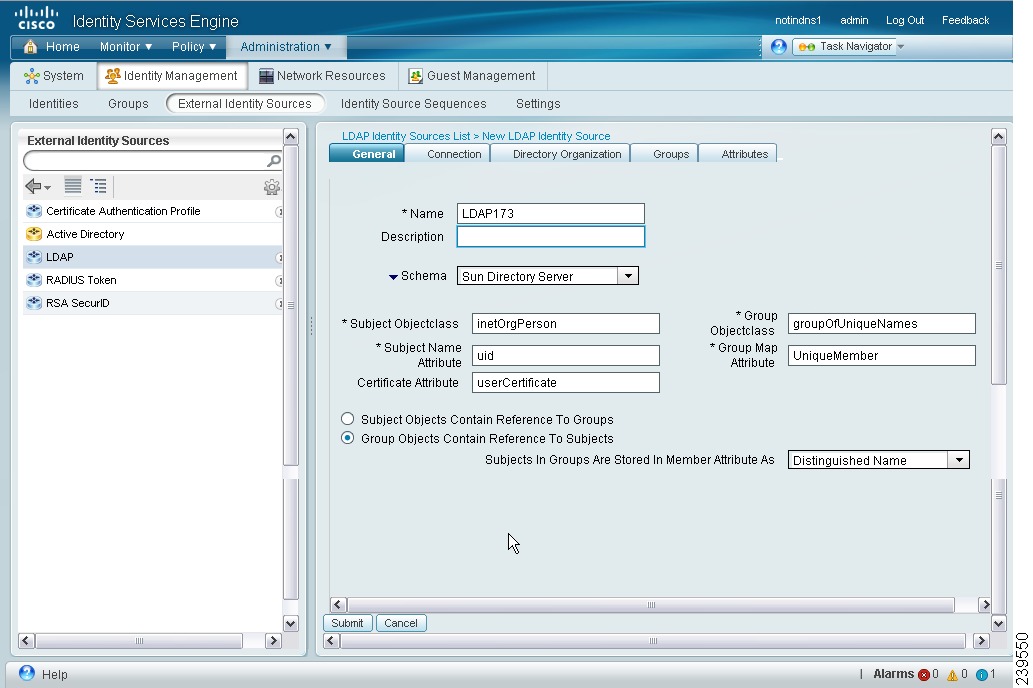Collapse the Schema section triangle
The height and width of the screenshot is (688, 1033).
tap(393, 277)
